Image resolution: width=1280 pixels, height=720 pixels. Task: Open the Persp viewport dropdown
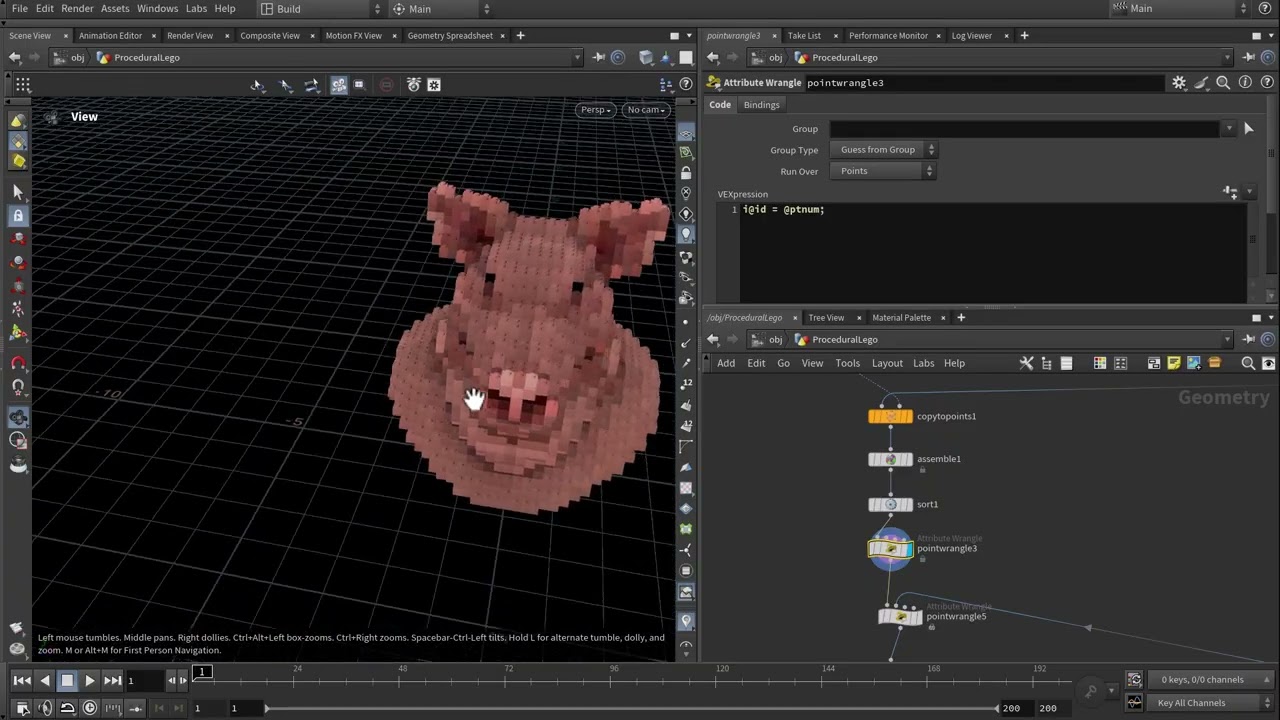(x=595, y=110)
